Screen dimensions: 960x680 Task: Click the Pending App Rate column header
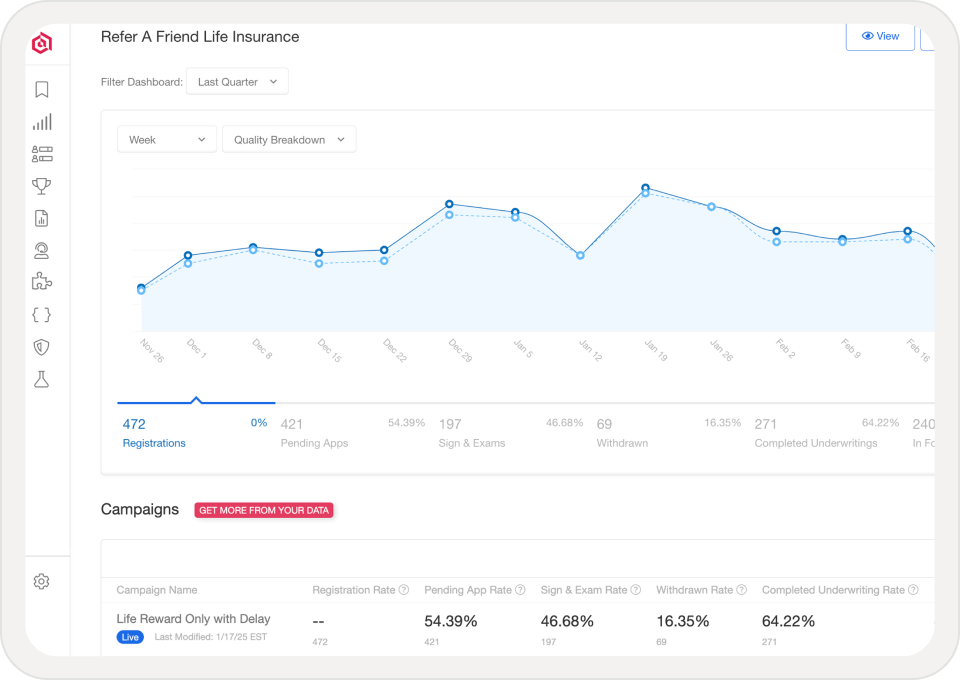tap(468, 590)
